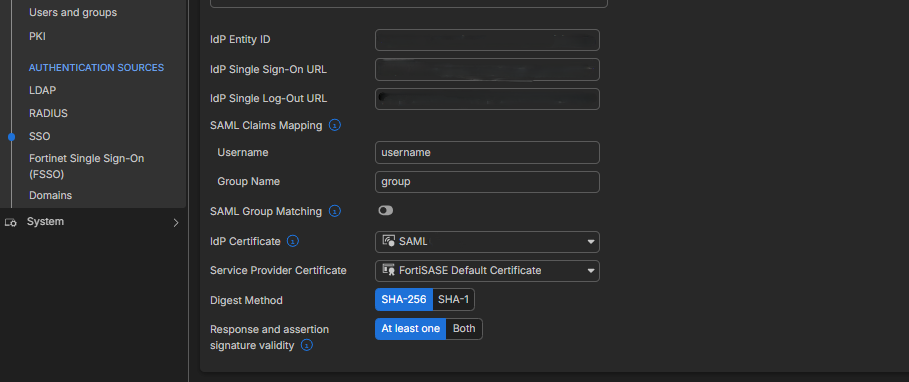Select RADIUS authentication source
The height and width of the screenshot is (382, 909).
pyautogui.click(x=48, y=114)
